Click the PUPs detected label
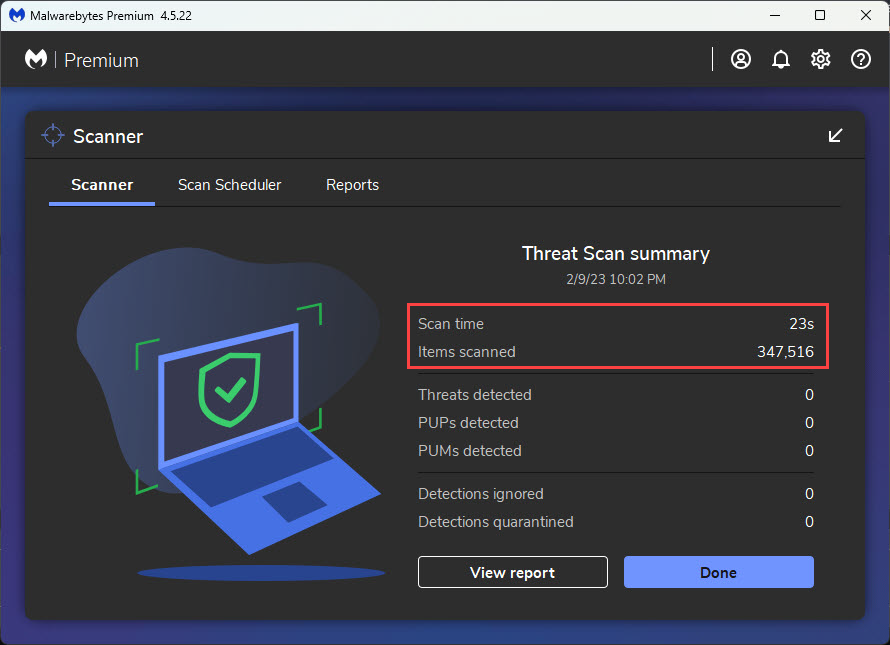Screen dimensions: 890x645 (468, 423)
